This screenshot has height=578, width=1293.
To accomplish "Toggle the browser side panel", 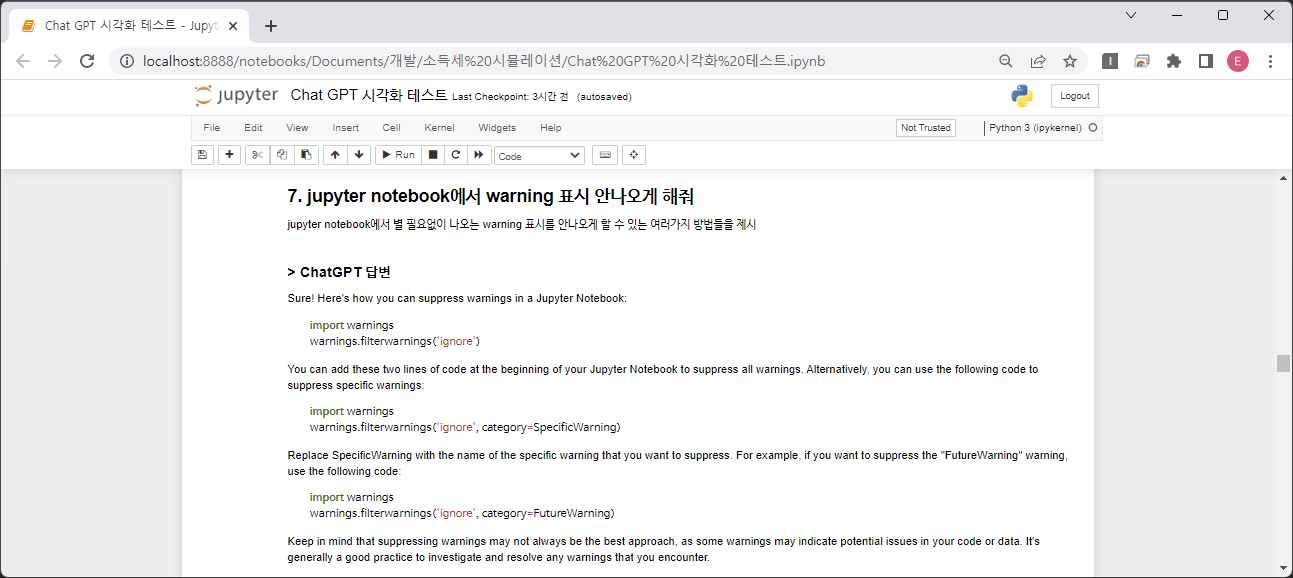I will pyautogui.click(x=1206, y=61).
